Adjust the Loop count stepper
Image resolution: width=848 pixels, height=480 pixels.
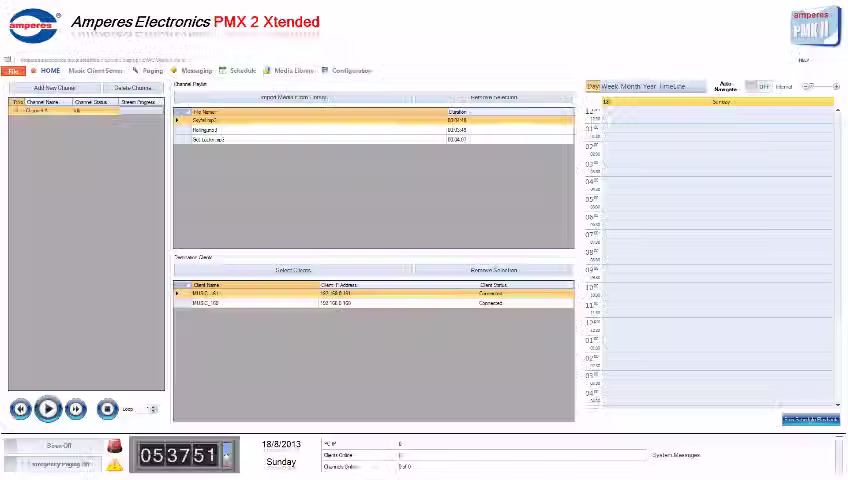point(154,409)
